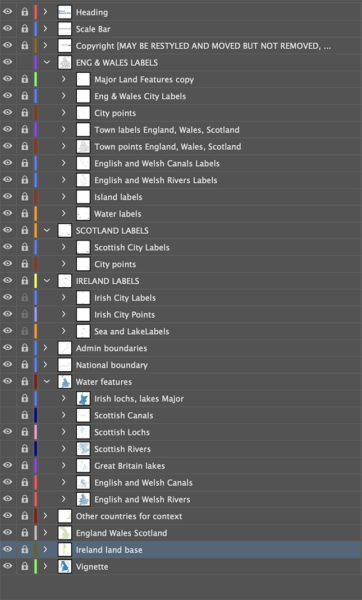Collapse the ENG & WALES LABELS group
Screen dimensions: 362x600
[x=47, y=62]
